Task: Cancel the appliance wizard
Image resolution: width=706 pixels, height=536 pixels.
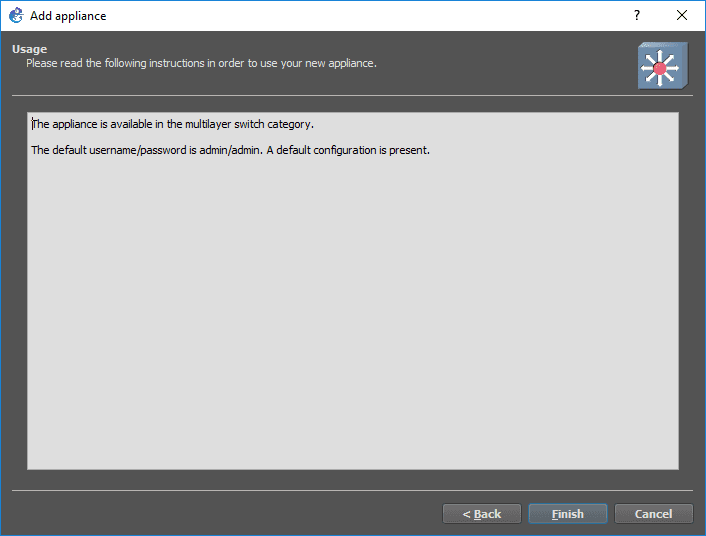Action: click(653, 514)
